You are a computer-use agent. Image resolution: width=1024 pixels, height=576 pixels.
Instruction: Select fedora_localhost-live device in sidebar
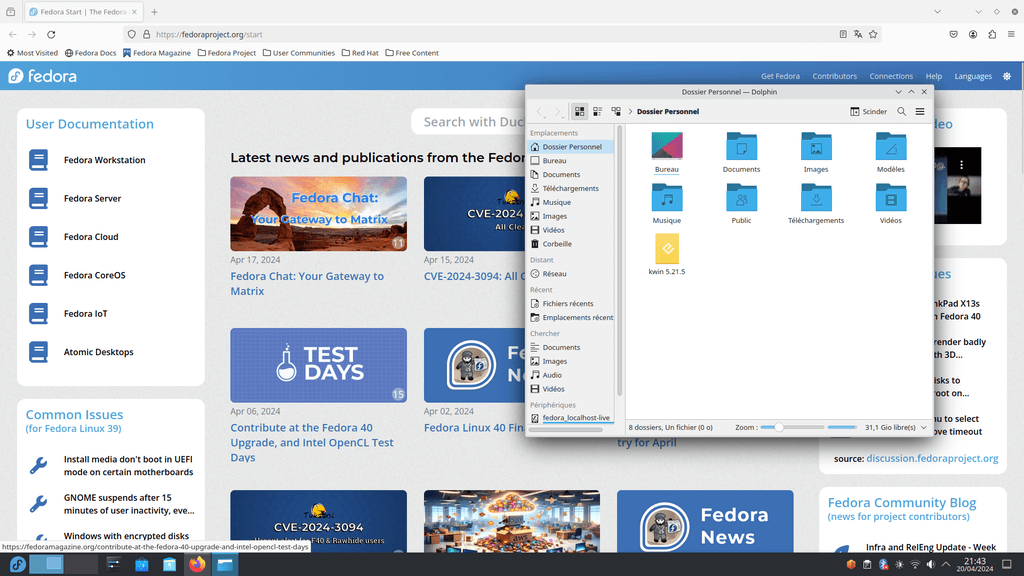pos(571,418)
